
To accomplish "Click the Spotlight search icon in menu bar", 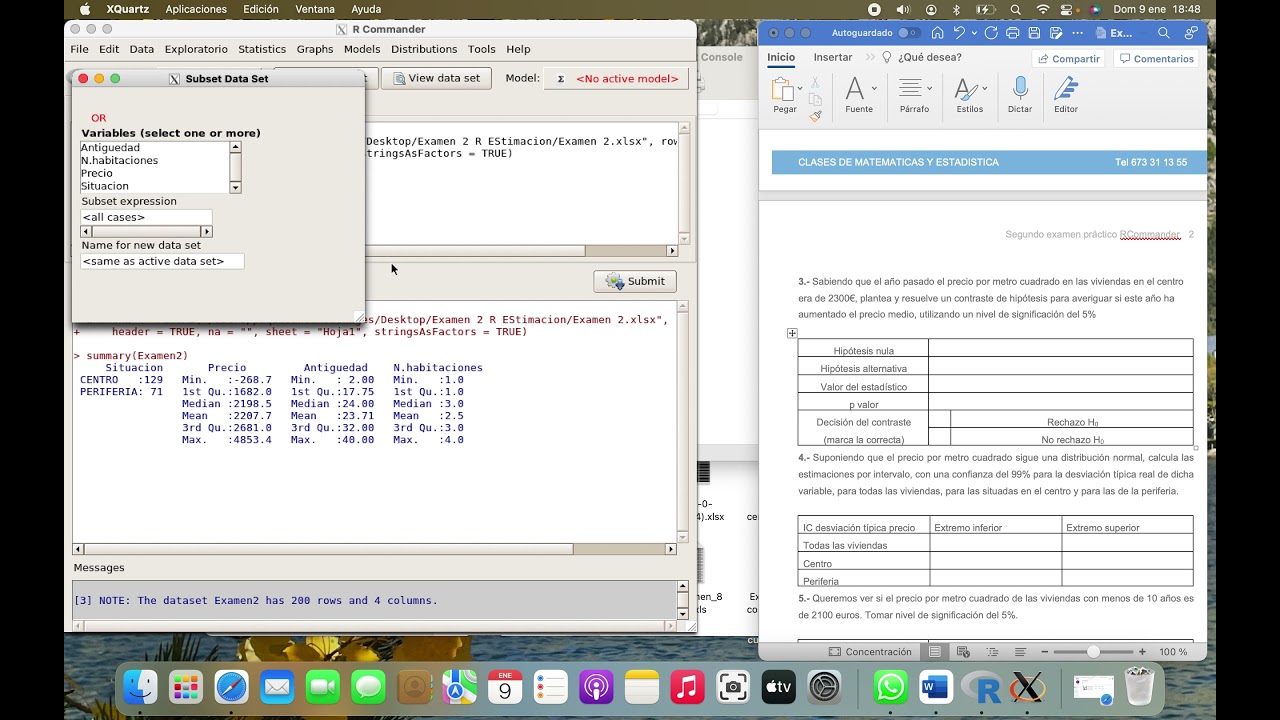I will point(1015,9).
